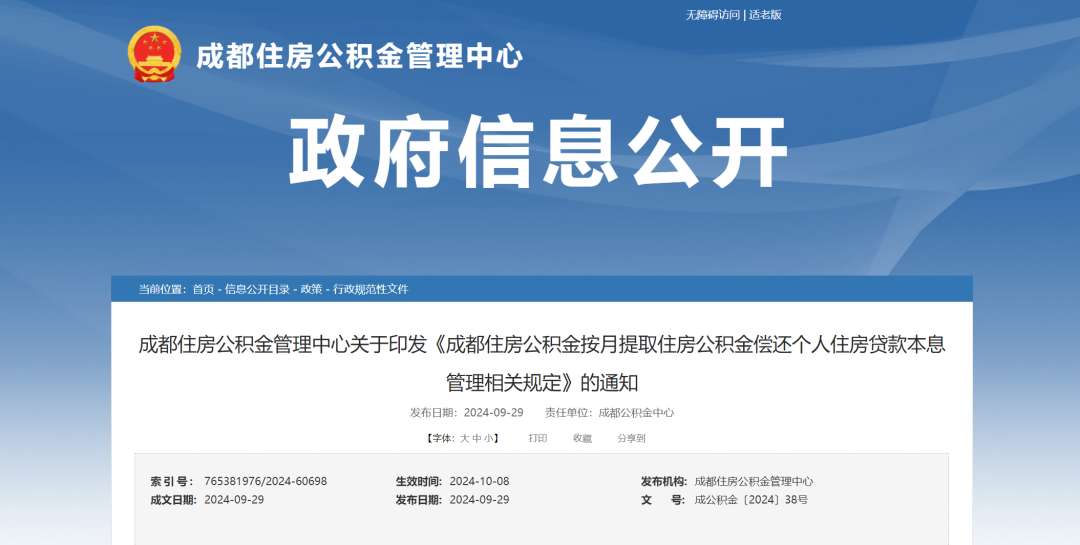1080x545 pixels.
Task: Click the national emblem logo
Action: point(155,54)
